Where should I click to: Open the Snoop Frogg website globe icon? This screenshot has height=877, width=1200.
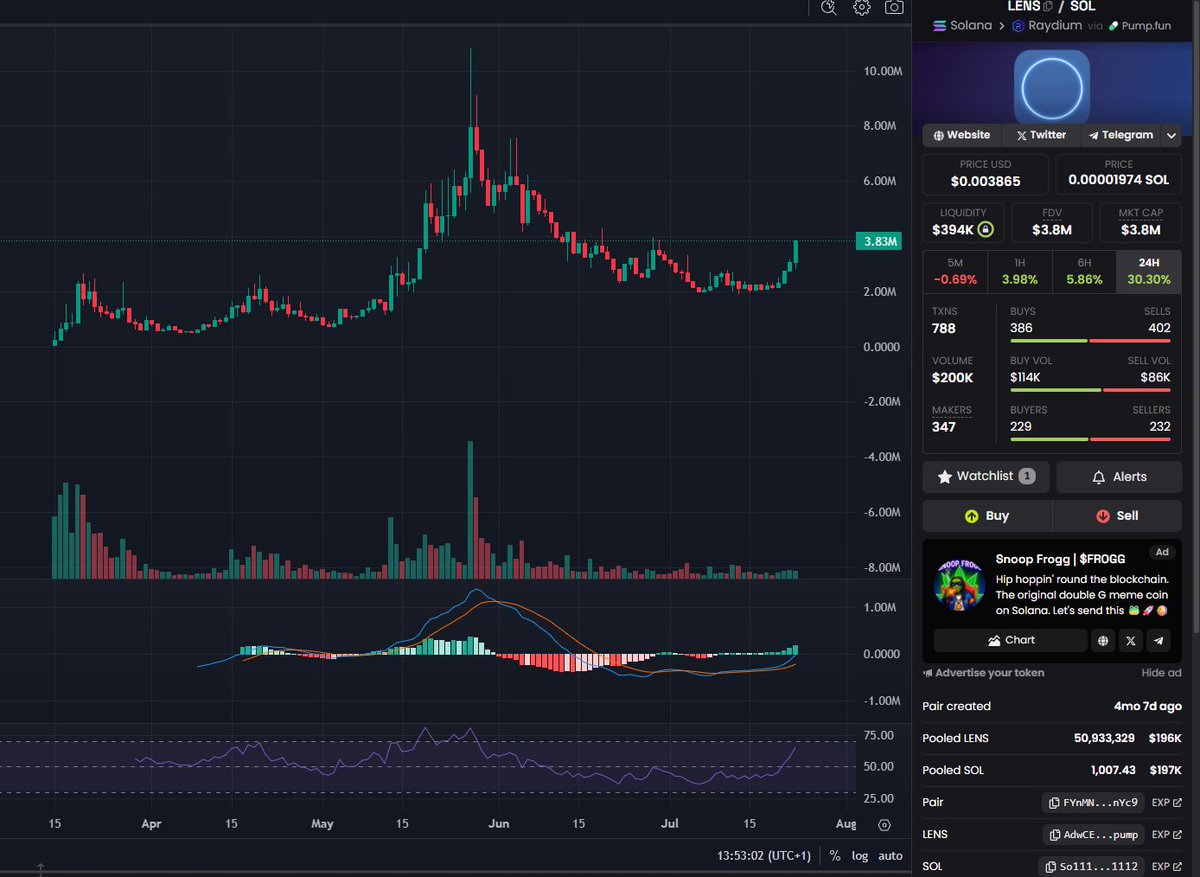1103,641
